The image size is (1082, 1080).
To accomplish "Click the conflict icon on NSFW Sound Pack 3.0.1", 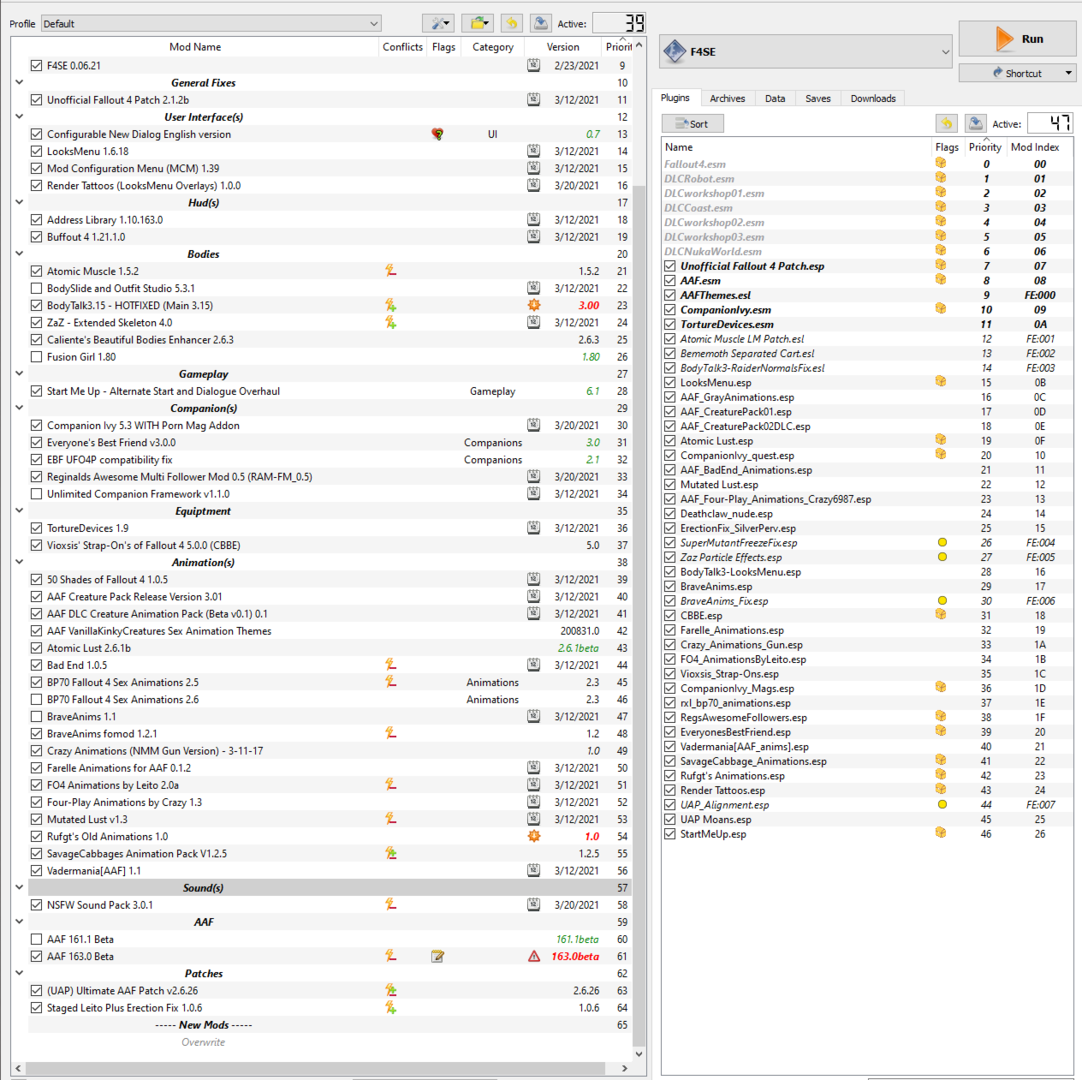I will 391,905.
